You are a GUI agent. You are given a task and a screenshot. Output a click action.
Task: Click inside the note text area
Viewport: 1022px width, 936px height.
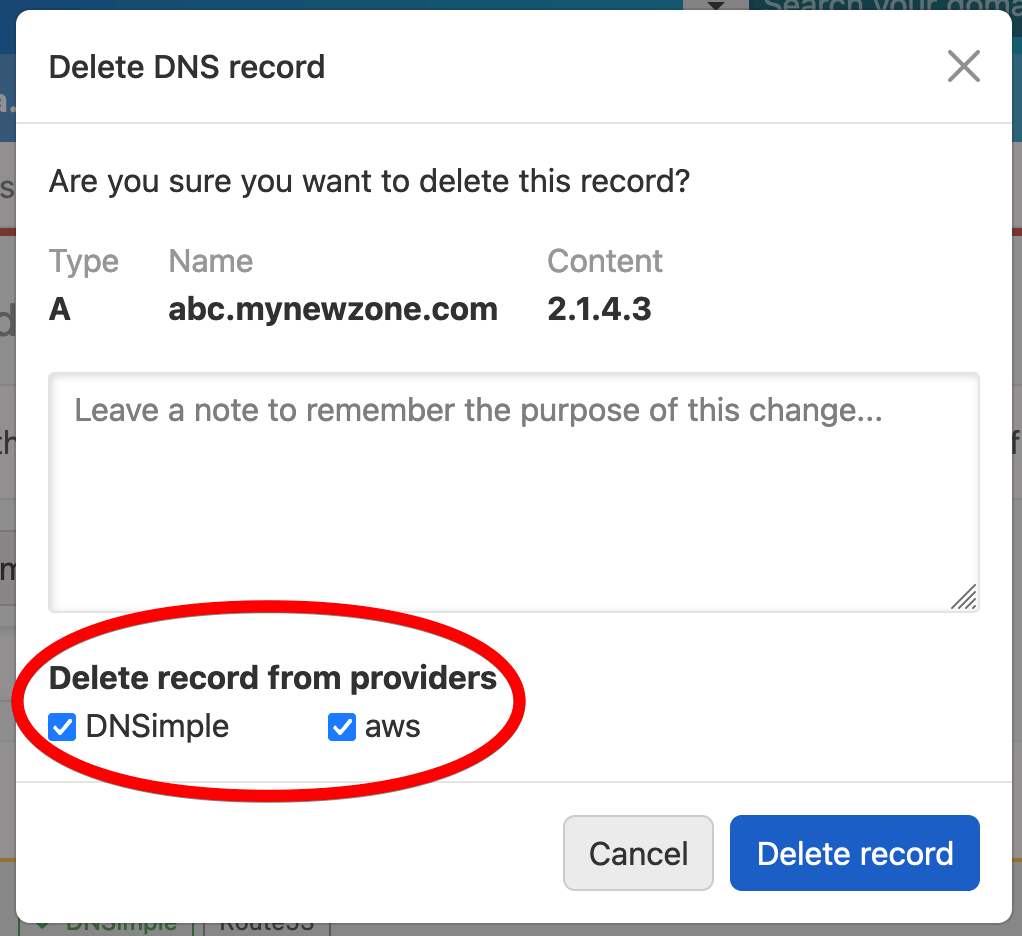pyautogui.click(x=513, y=490)
